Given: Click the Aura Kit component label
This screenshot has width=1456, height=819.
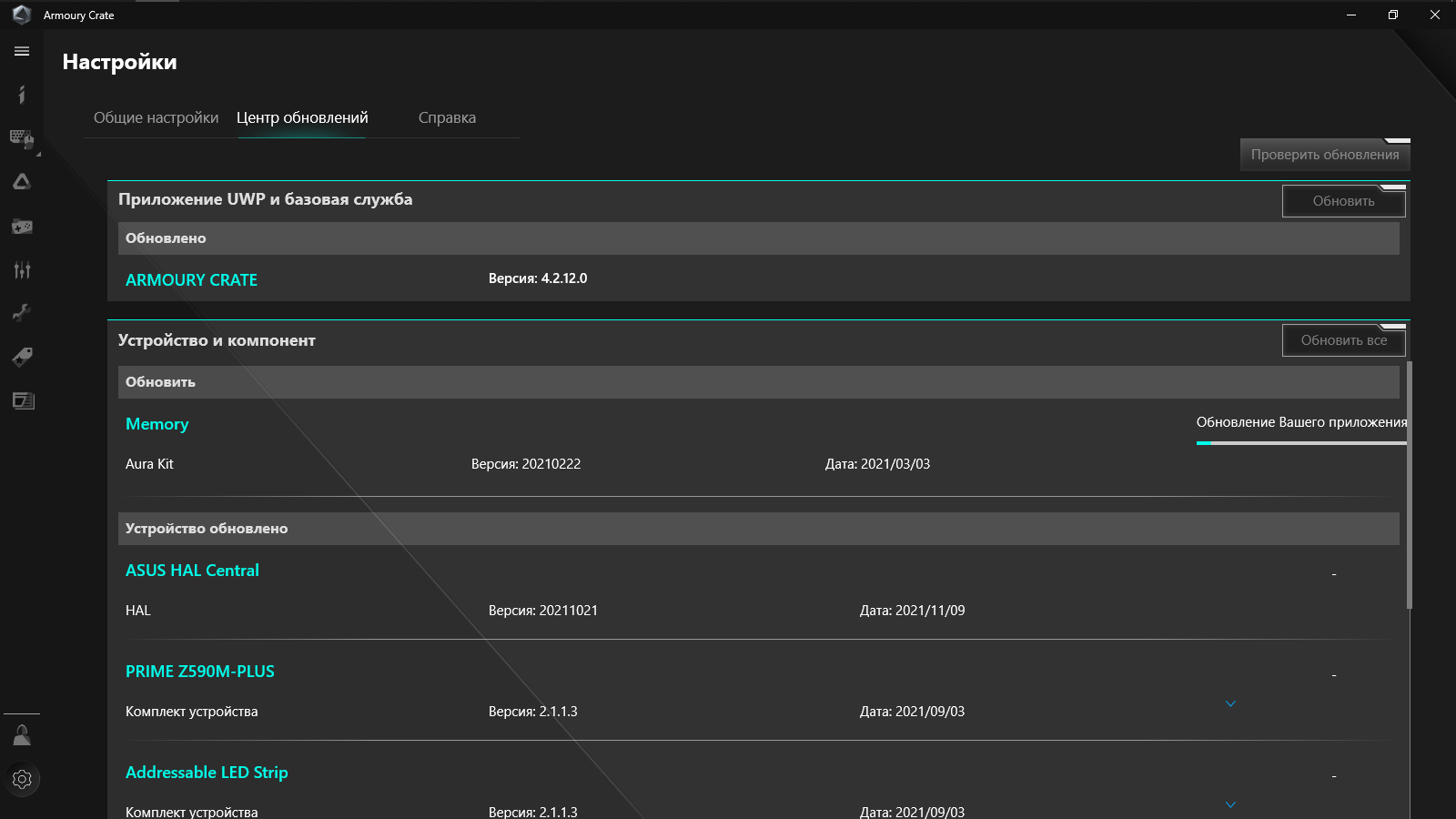Looking at the screenshot, I should [149, 464].
